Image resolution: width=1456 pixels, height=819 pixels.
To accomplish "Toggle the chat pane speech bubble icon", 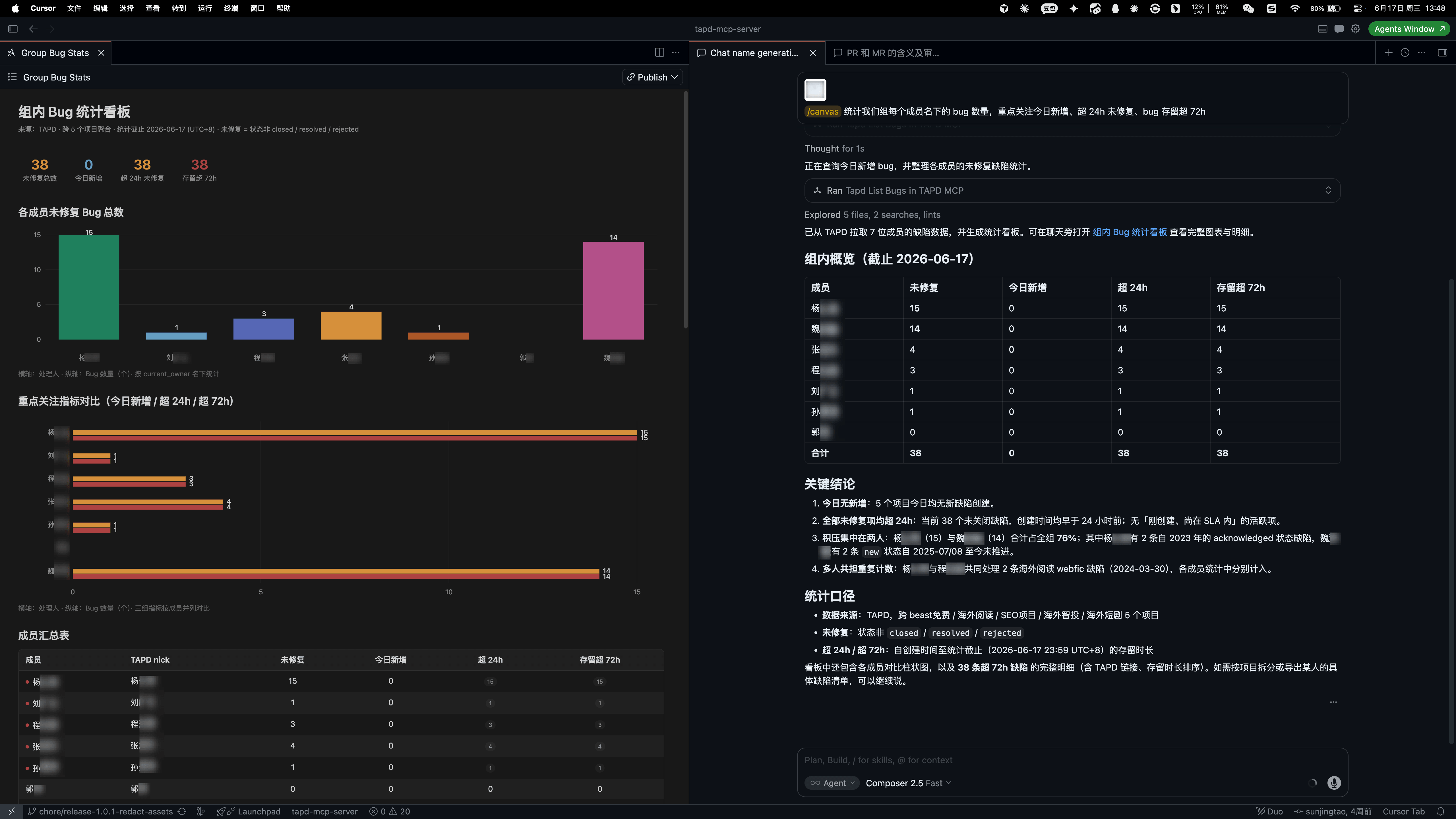I will 1339,29.
